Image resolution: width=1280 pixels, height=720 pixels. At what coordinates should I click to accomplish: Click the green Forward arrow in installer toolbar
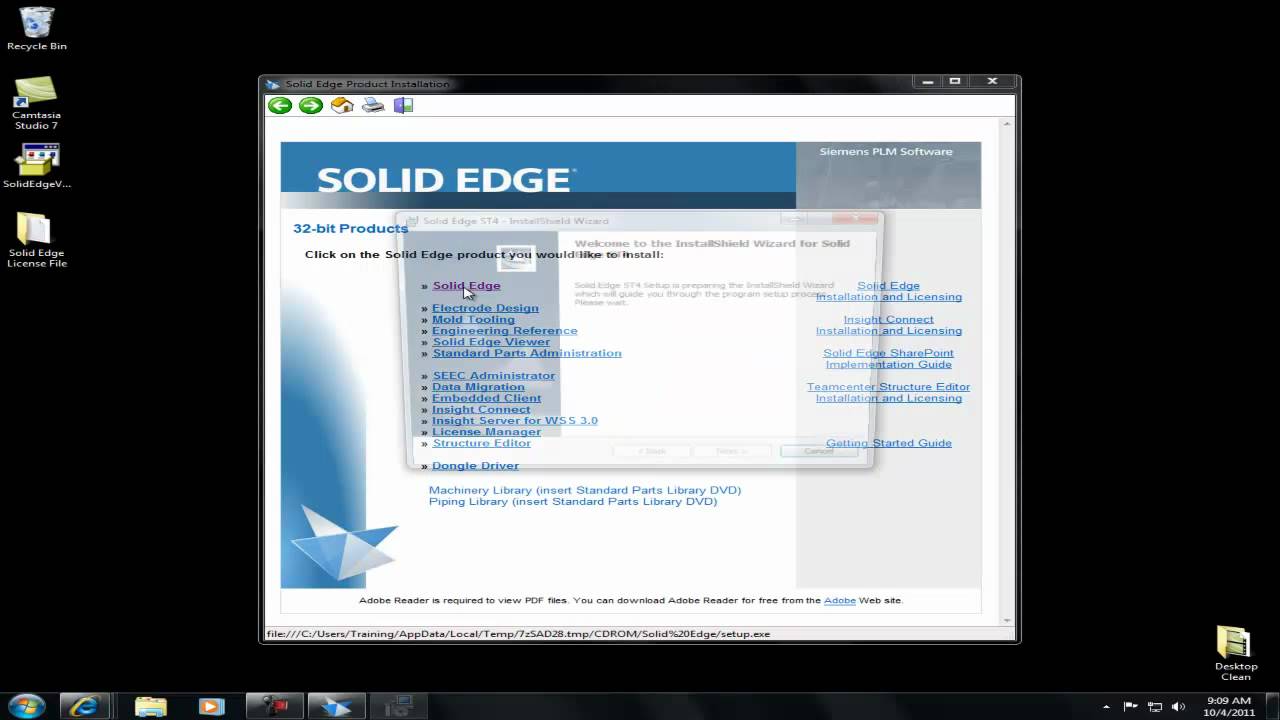(x=311, y=105)
